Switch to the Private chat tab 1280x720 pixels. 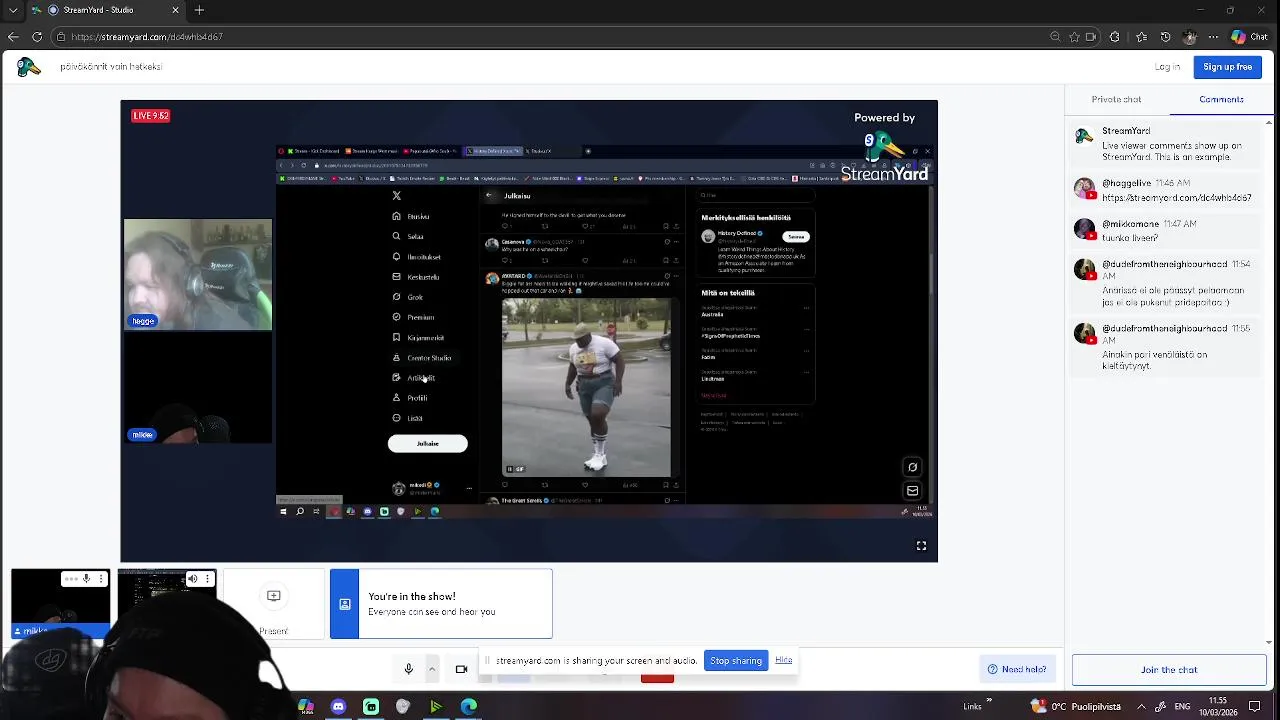point(1116,99)
